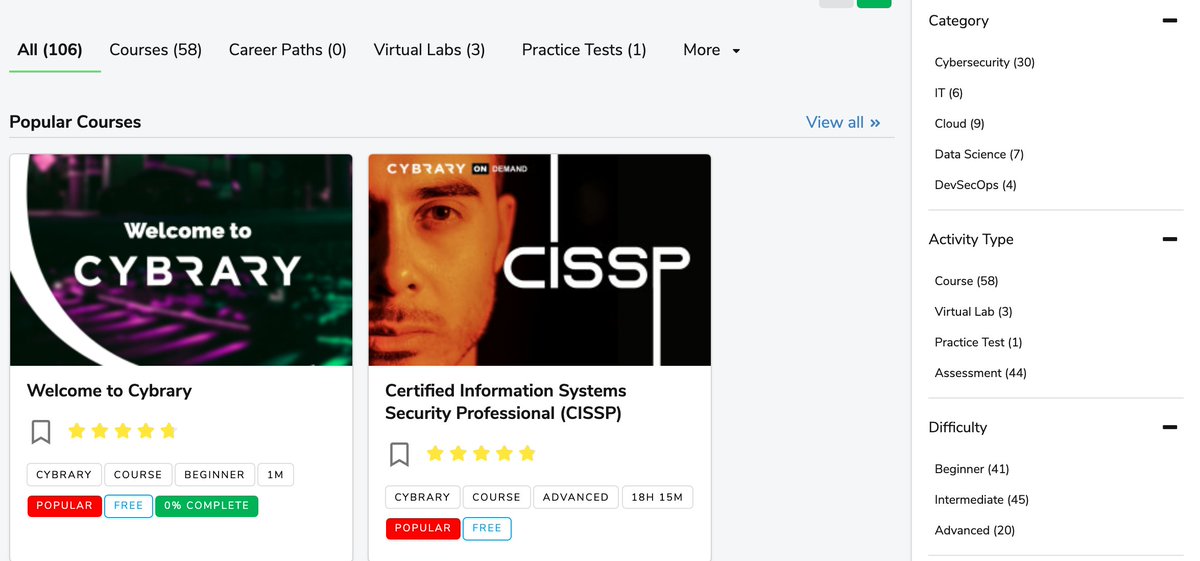
Task: Click the Popular Courses heading
Action: (75, 122)
